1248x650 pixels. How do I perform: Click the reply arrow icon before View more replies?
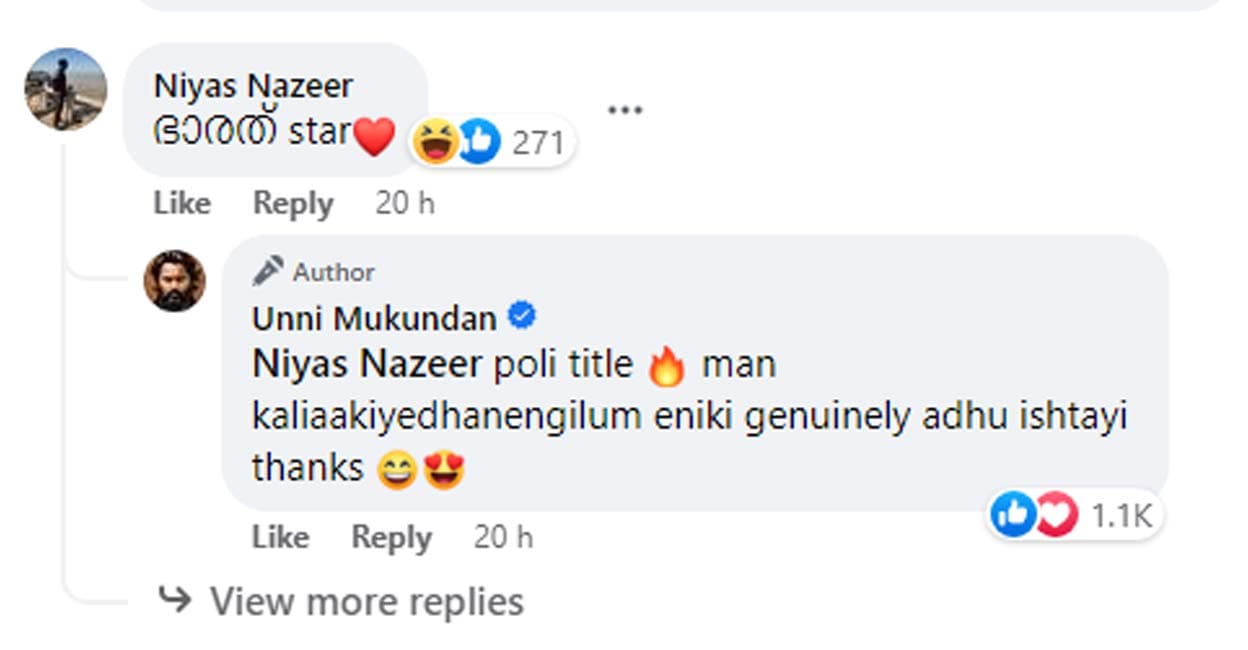click(x=176, y=600)
